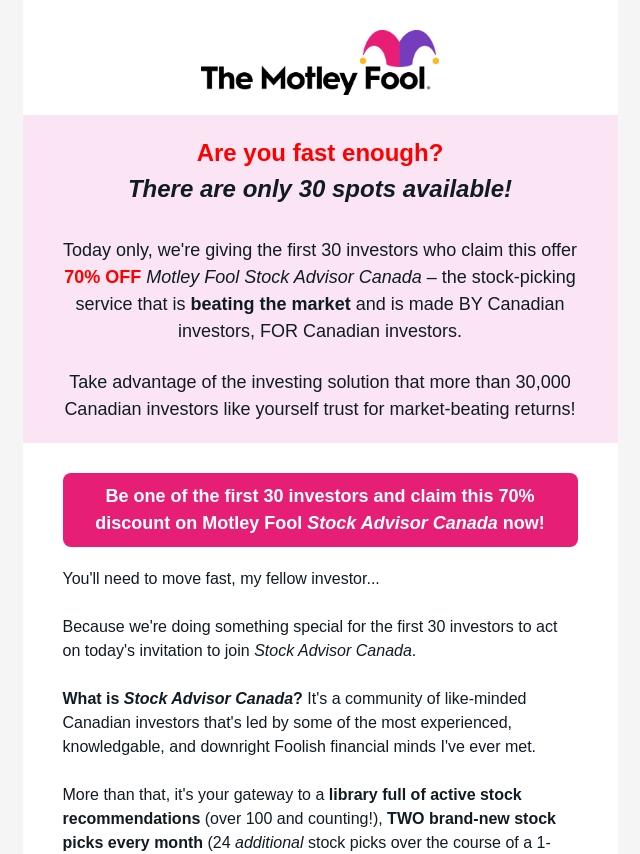Click 'Take advantage of the investing solution' paragraph
640x854 pixels.
[x=320, y=395]
